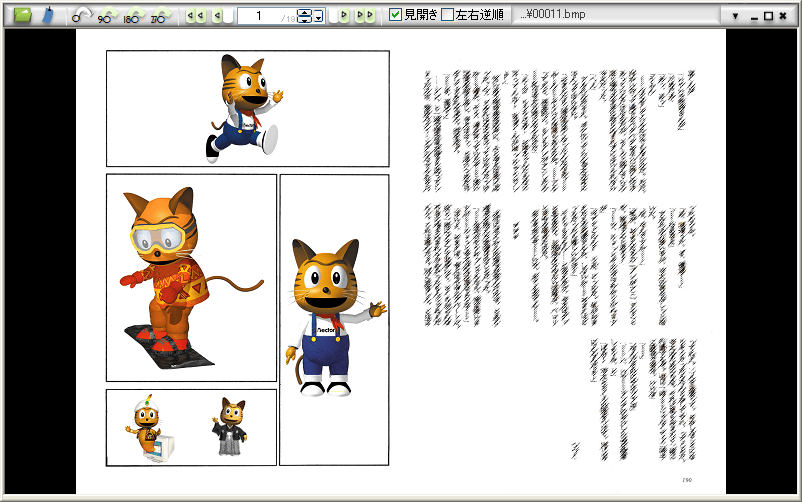Open the page number dropdown list
This screenshot has width=802, height=502.
tap(319, 16)
